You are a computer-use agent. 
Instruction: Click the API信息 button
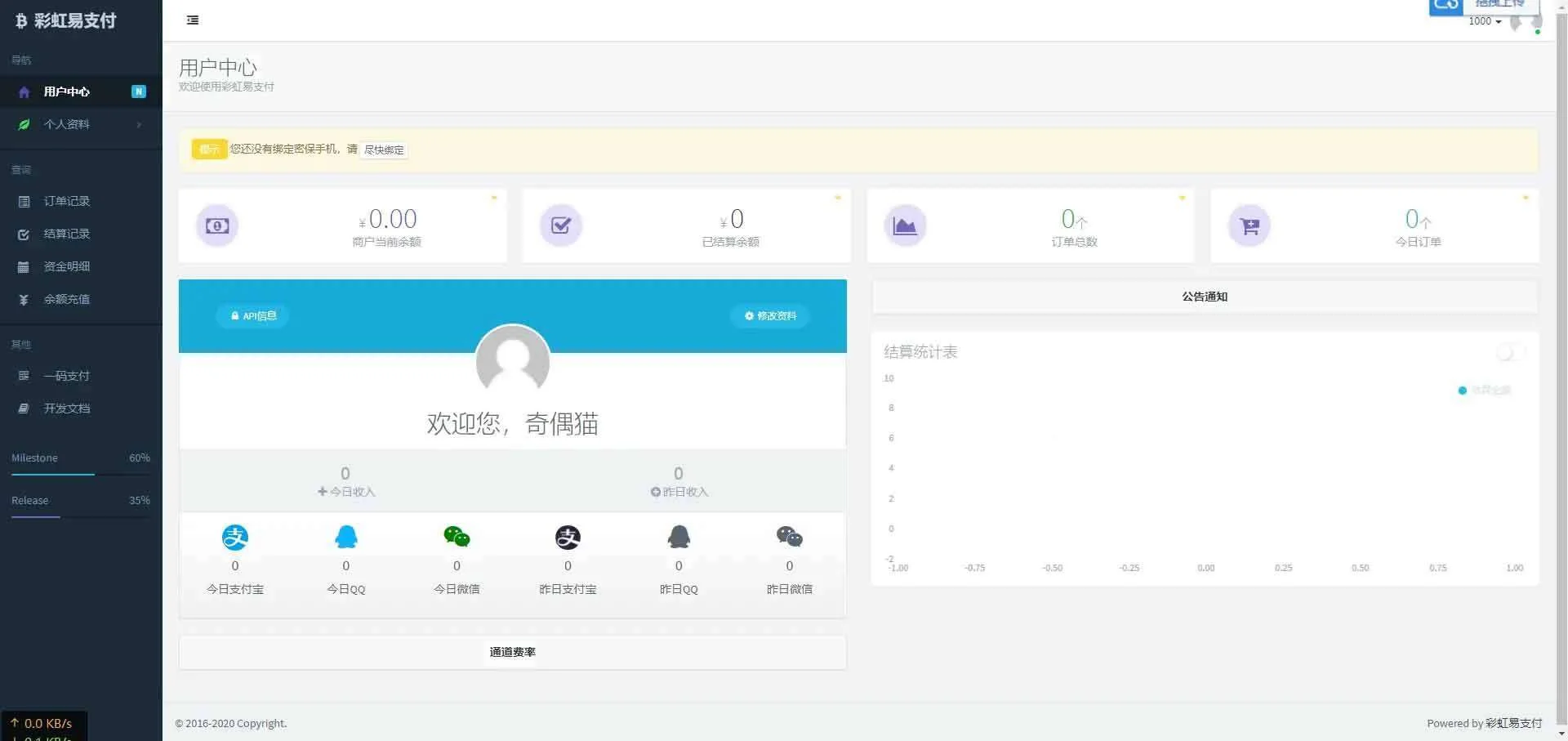point(253,316)
